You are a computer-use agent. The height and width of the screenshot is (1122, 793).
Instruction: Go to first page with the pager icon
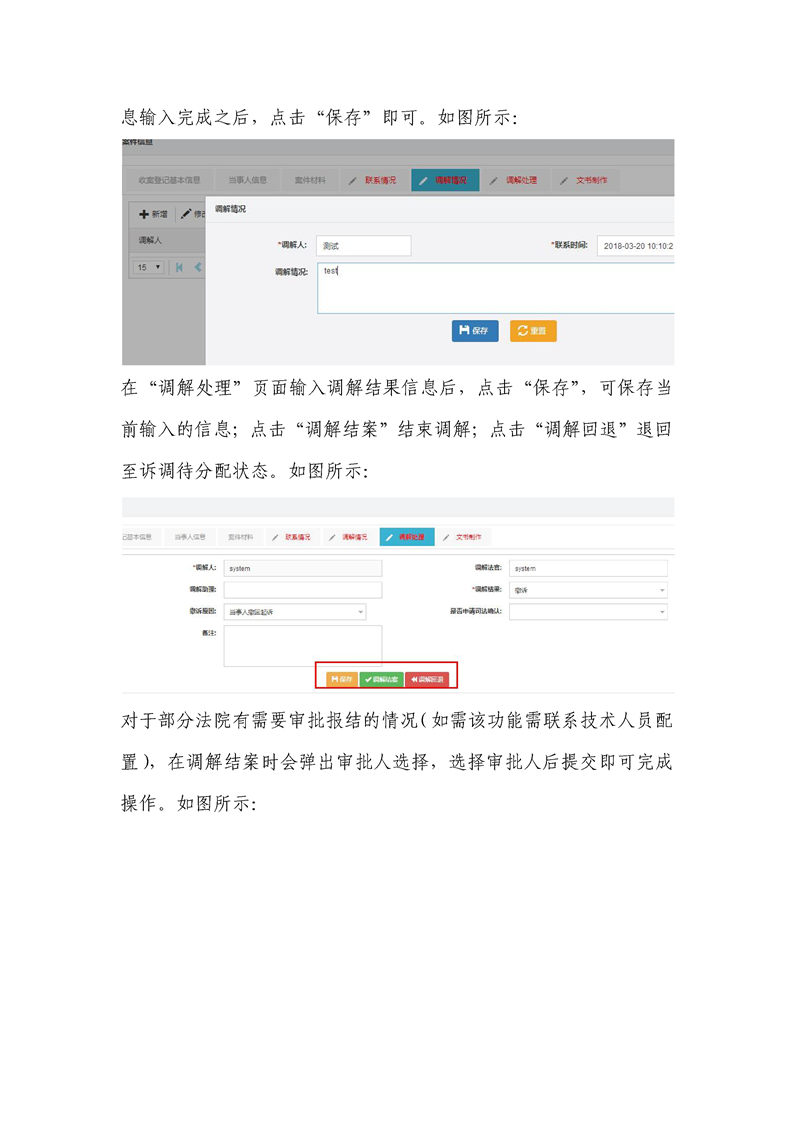pyautogui.click(x=179, y=267)
